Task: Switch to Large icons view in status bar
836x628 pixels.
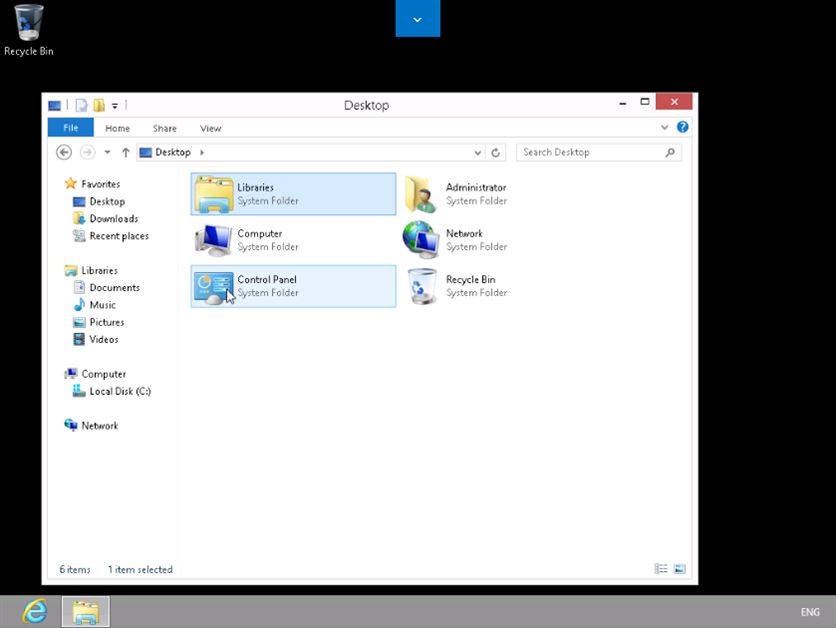Action: click(x=680, y=569)
